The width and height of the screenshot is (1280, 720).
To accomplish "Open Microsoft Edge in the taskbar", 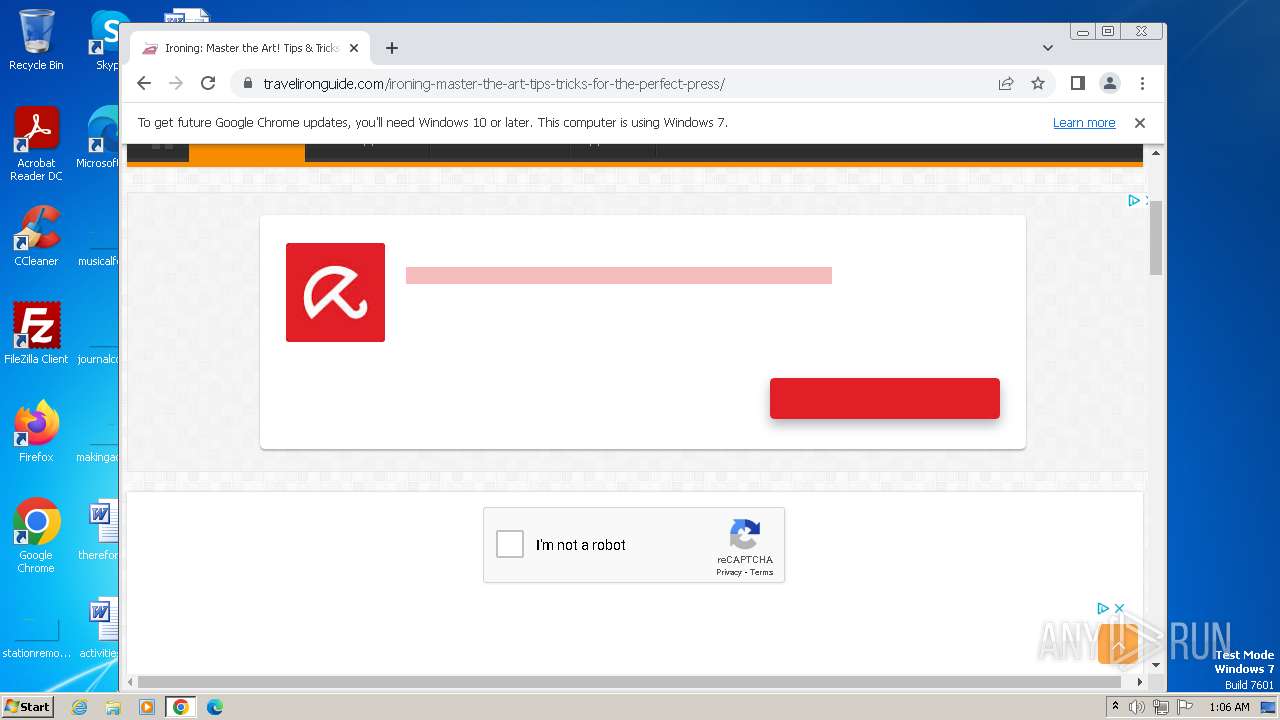I will tap(215, 707).
